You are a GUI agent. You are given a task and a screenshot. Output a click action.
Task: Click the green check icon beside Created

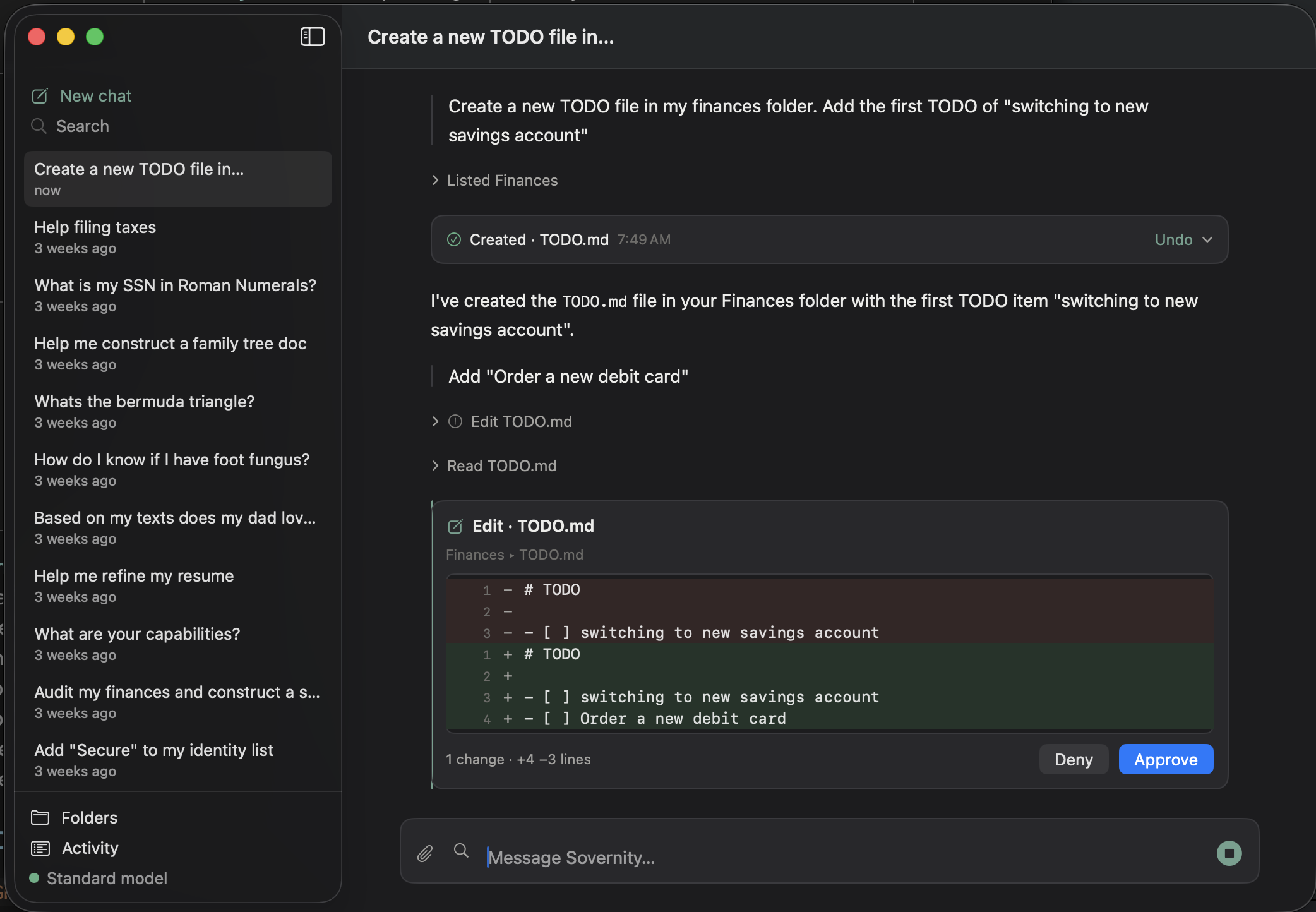(454, 239)
